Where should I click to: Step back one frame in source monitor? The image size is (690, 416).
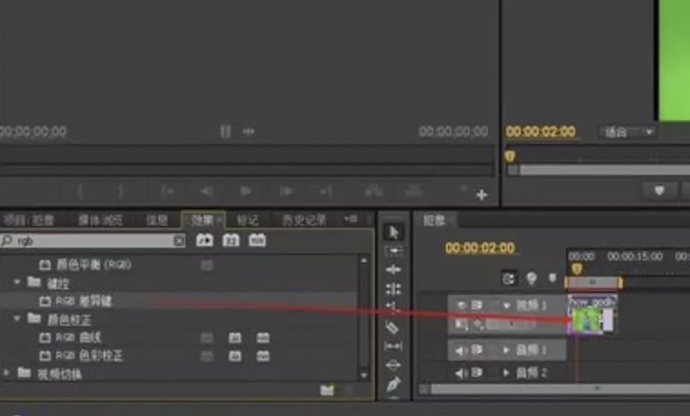[x=206, y=191]
